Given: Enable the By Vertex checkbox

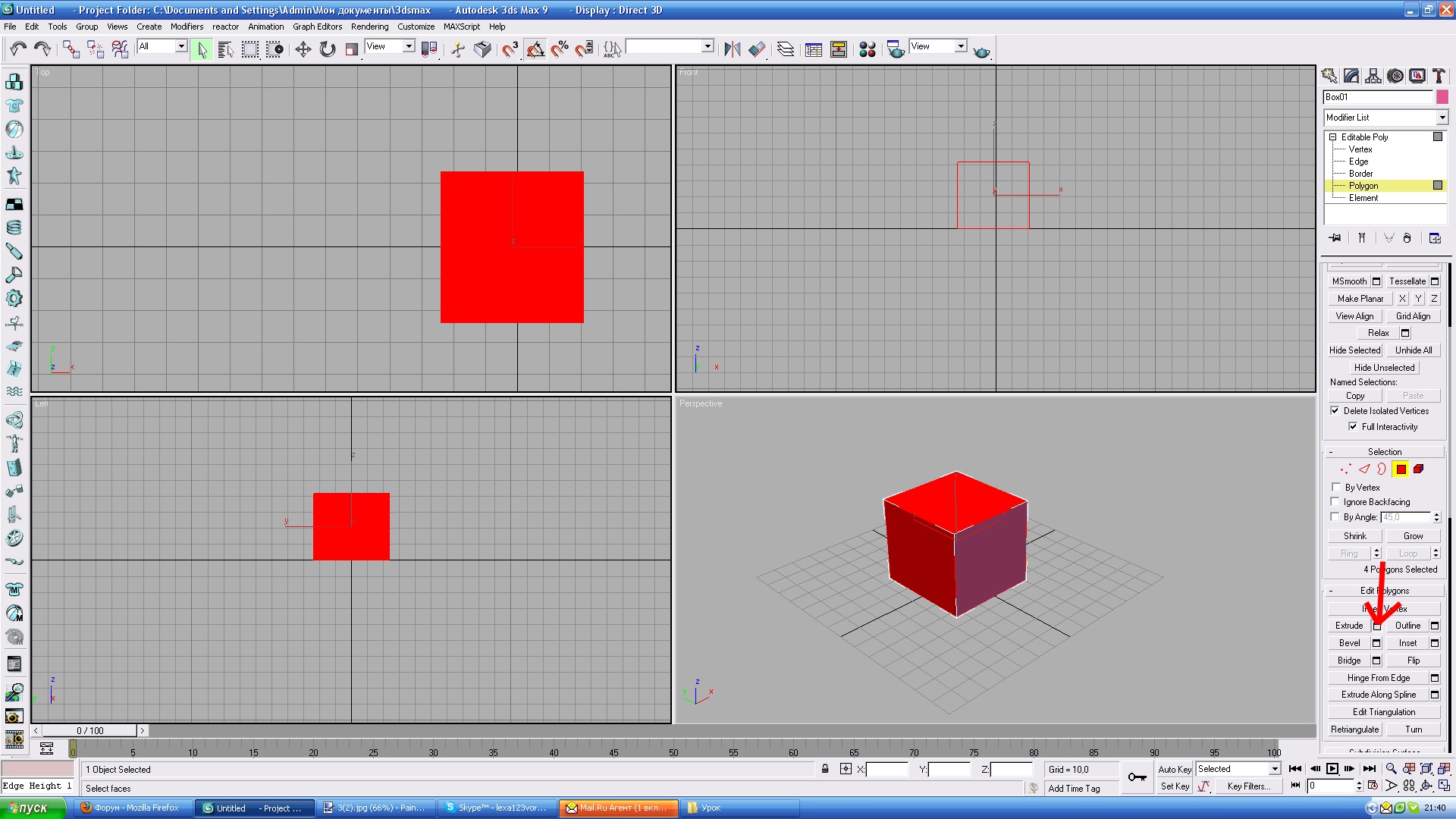Looking at the screenshot, I should (1336, 487).
